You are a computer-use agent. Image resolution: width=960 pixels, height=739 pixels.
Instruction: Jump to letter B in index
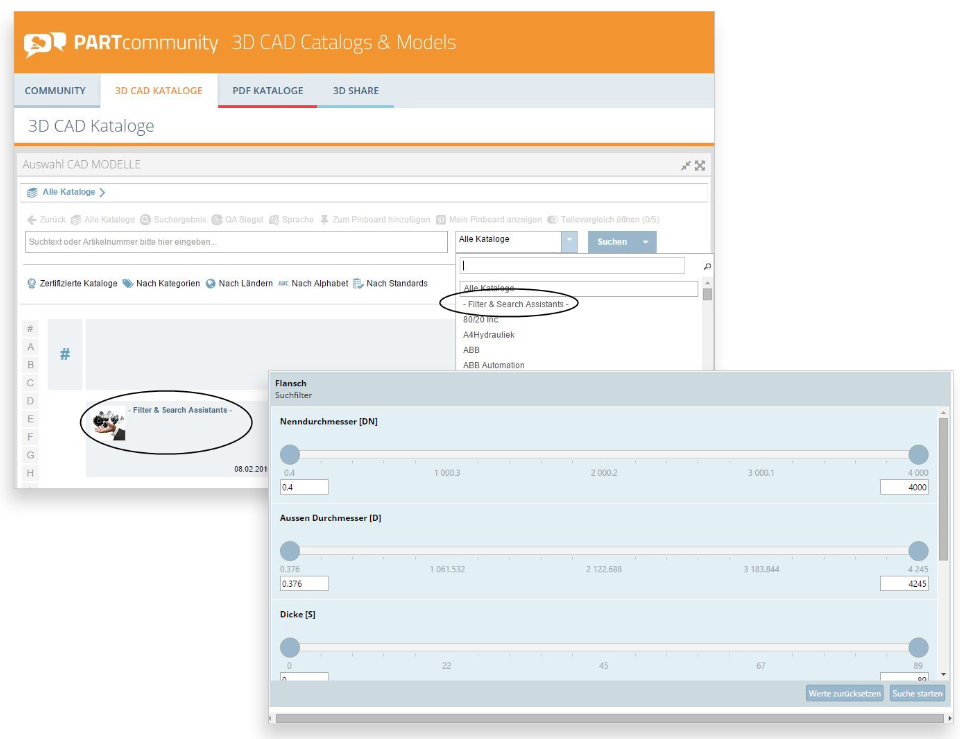pos(30,365)
